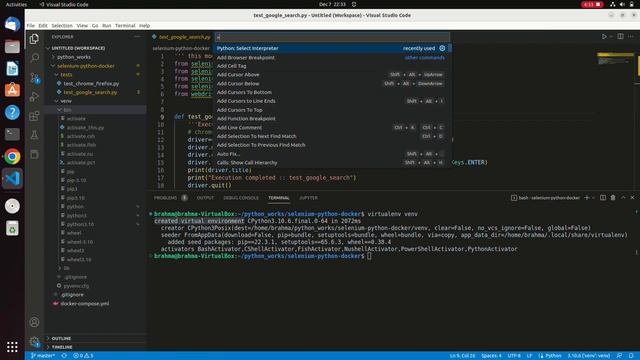Open the File menu
Viewport: 640px width, 360px height.
pyautogui.click(x=31, y=25)
